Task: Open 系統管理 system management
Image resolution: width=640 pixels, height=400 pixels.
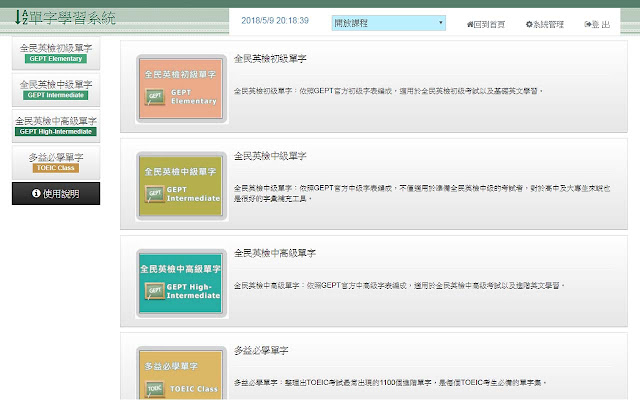Action: (x=544, y=24)
